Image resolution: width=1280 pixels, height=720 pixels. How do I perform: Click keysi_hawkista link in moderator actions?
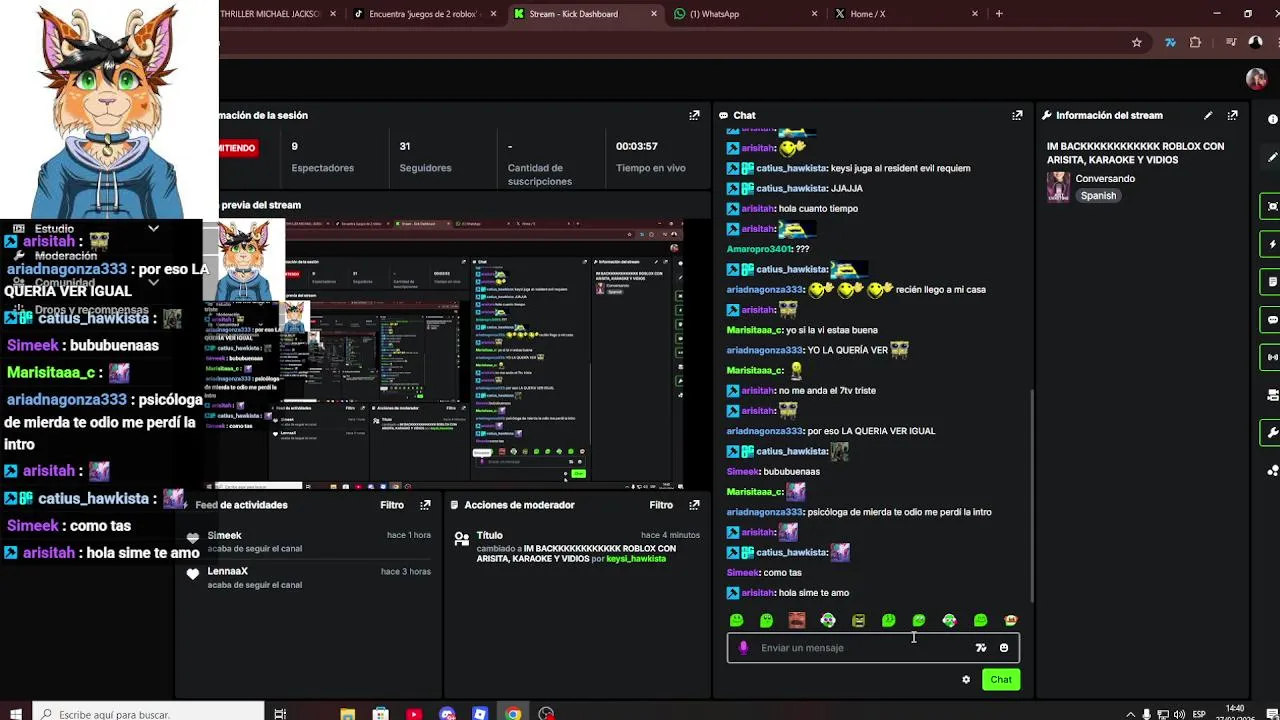[636, 559]
